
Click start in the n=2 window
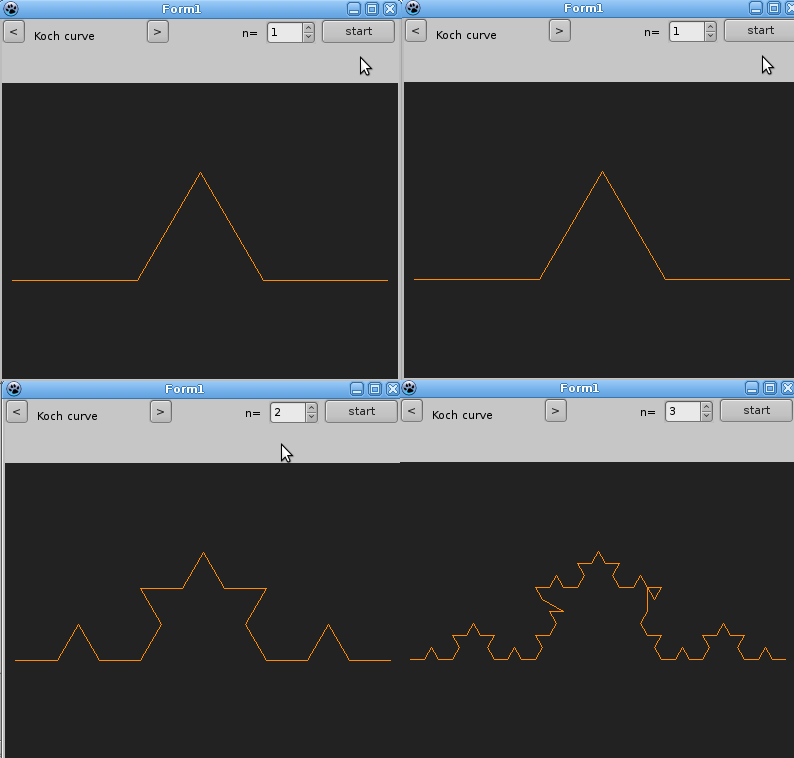tap(361, 411)
